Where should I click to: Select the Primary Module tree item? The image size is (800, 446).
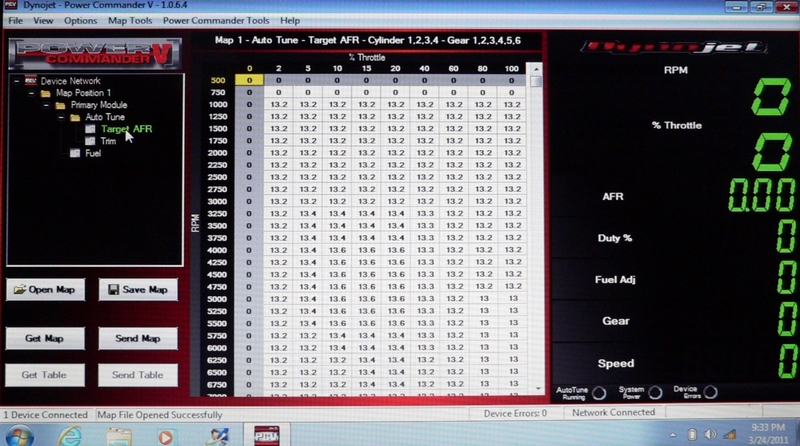[99, 105]
